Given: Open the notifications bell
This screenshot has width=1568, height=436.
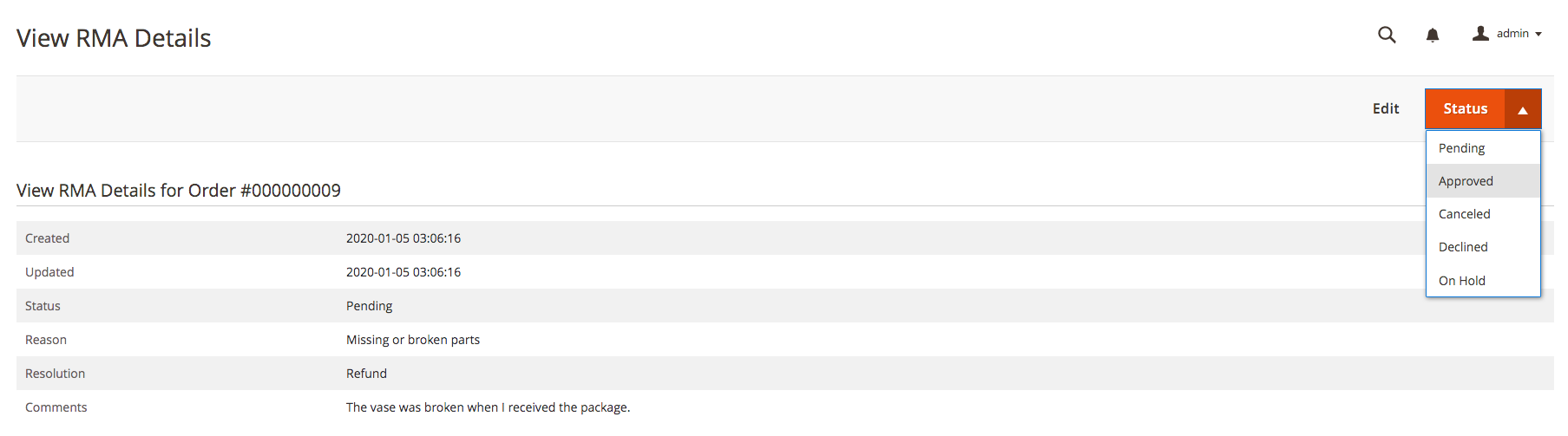Looking at the screenshot, I should coord(1433,35).
